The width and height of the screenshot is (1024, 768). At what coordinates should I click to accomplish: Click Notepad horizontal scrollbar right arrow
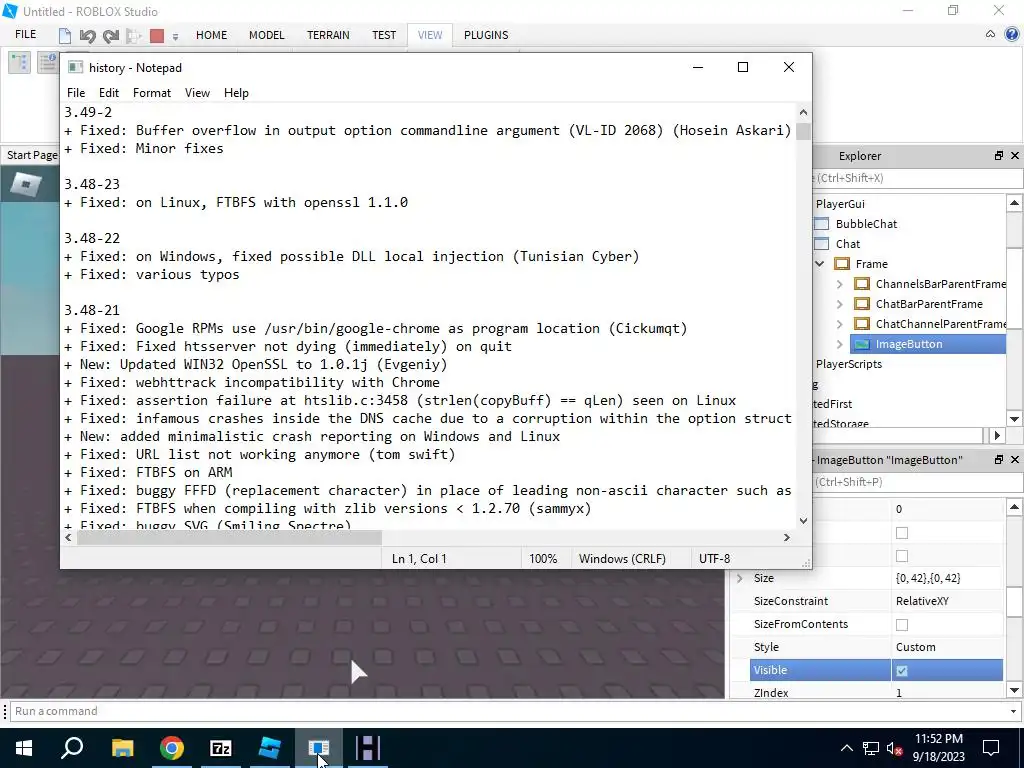(787, 537)
